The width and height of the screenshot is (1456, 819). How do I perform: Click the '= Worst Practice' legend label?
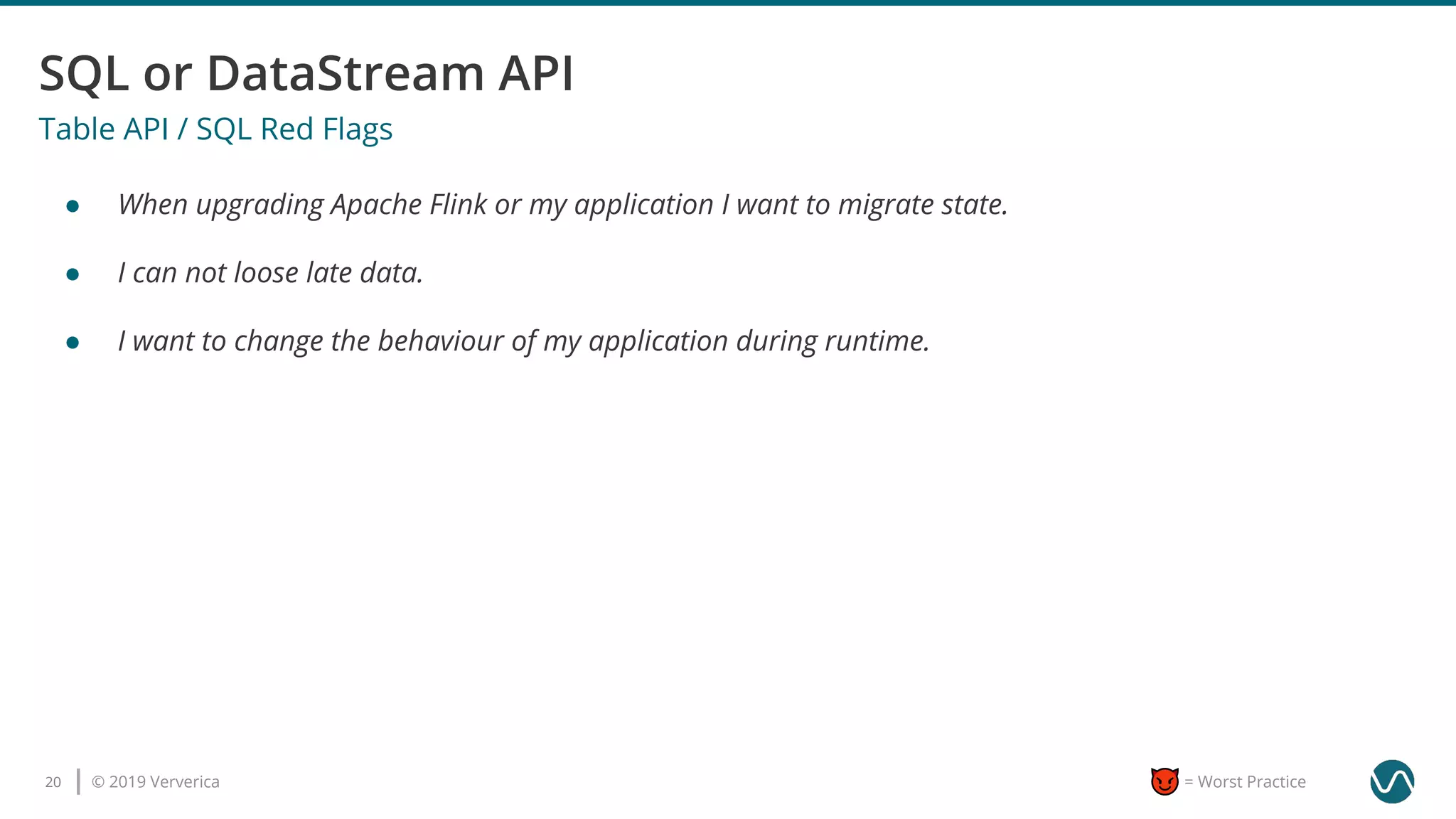[1245, 782]
